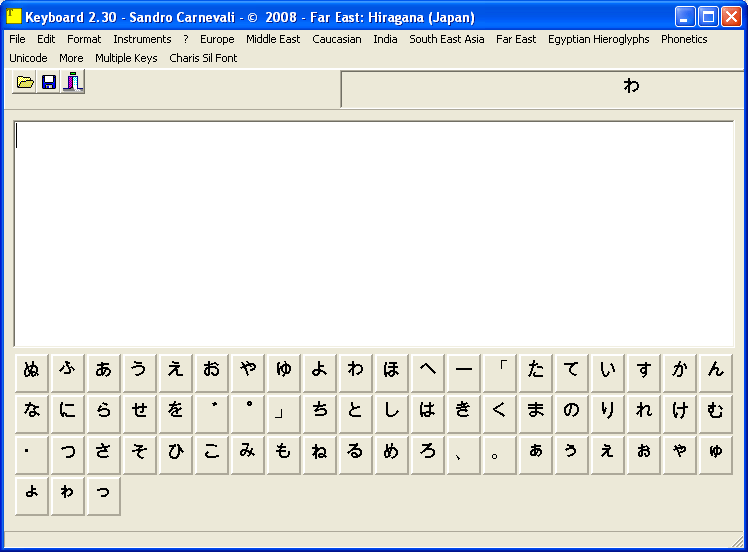Open the More menu
The height and width of the screenshot is (552, 748).
(71, 58)
